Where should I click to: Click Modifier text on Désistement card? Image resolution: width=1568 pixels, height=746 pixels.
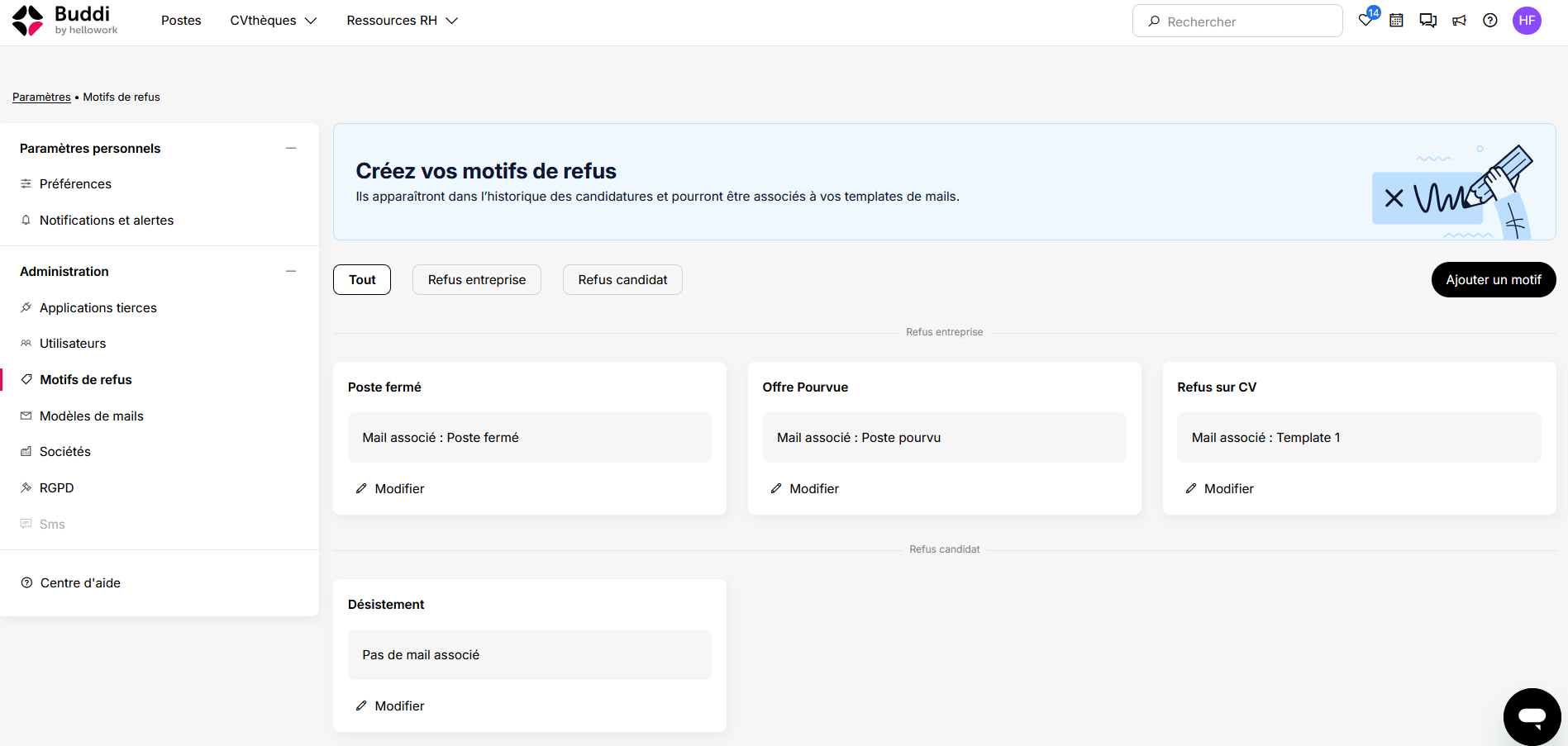tap(399, 706)
